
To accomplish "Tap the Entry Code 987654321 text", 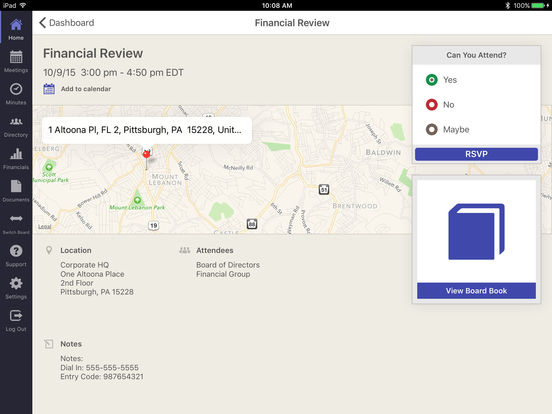I will click(102, 377).
